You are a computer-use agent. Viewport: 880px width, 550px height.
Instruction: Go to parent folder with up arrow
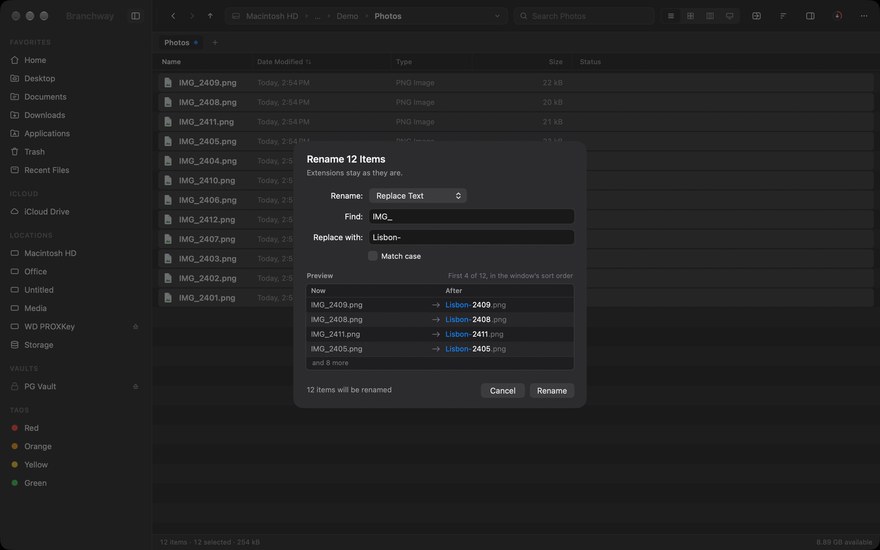[x=210, y=16]
